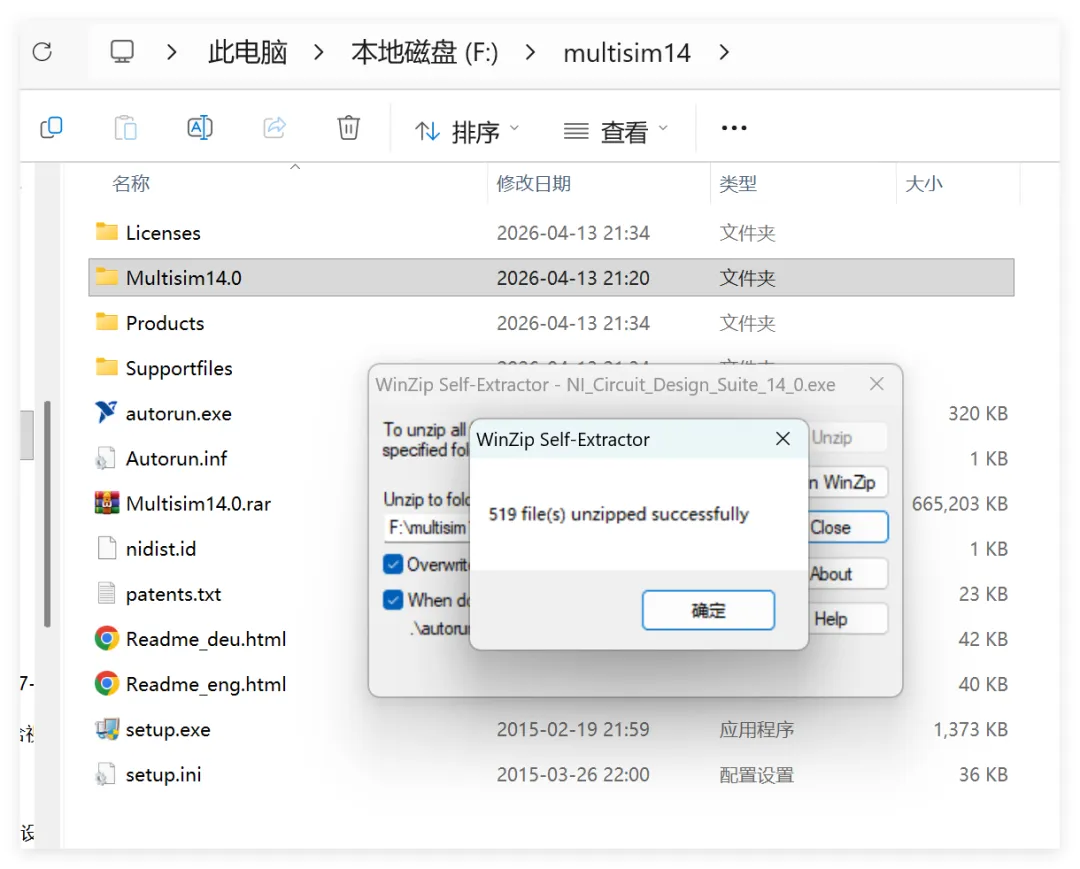Viewport: 1080px width, 869px height.
Task: Click the 配置设置 type for setup.ini
Action: pyautogui.click(x=756, y=775)
